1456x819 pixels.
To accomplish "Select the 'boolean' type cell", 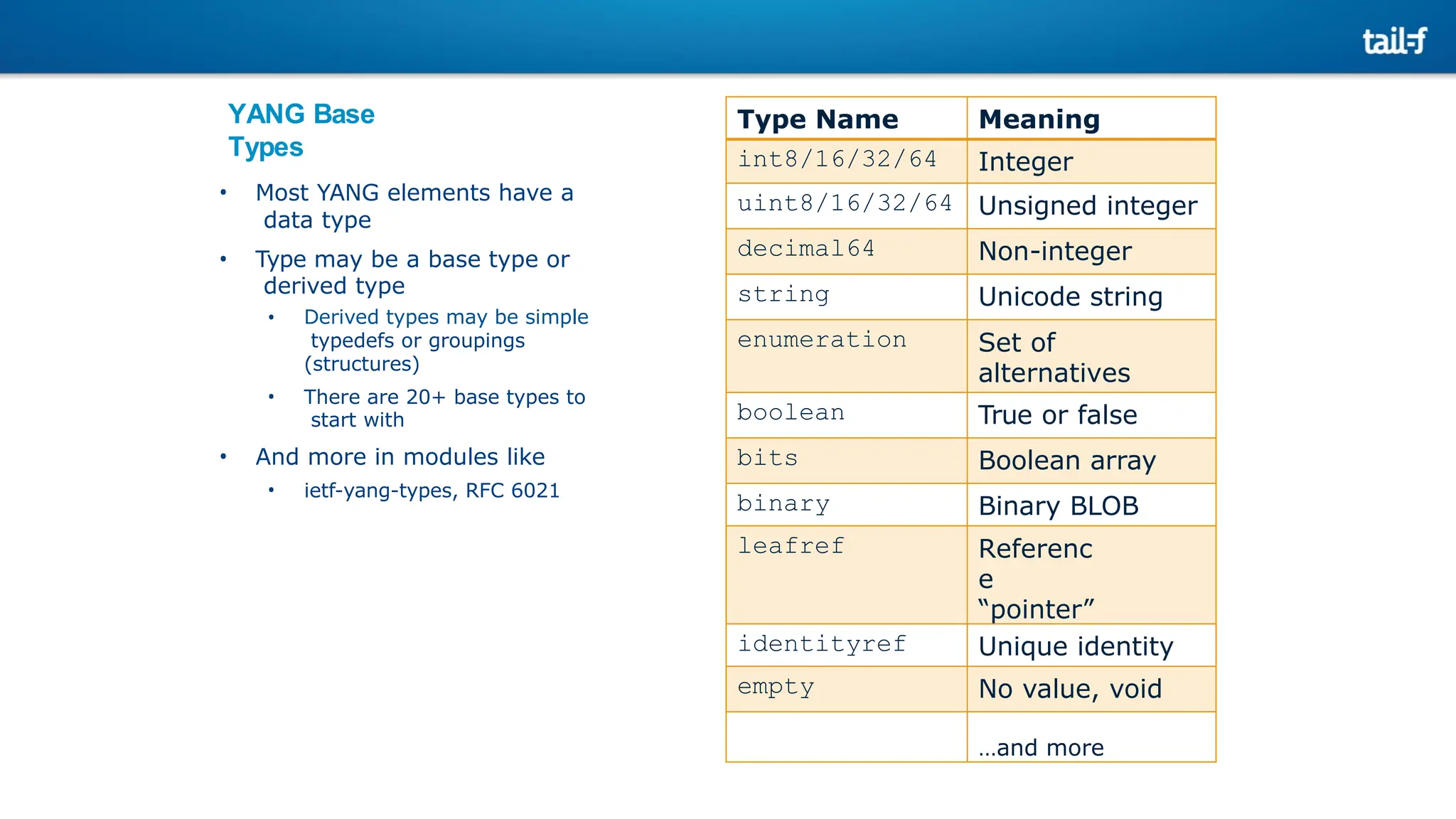I will click(846, 415).
